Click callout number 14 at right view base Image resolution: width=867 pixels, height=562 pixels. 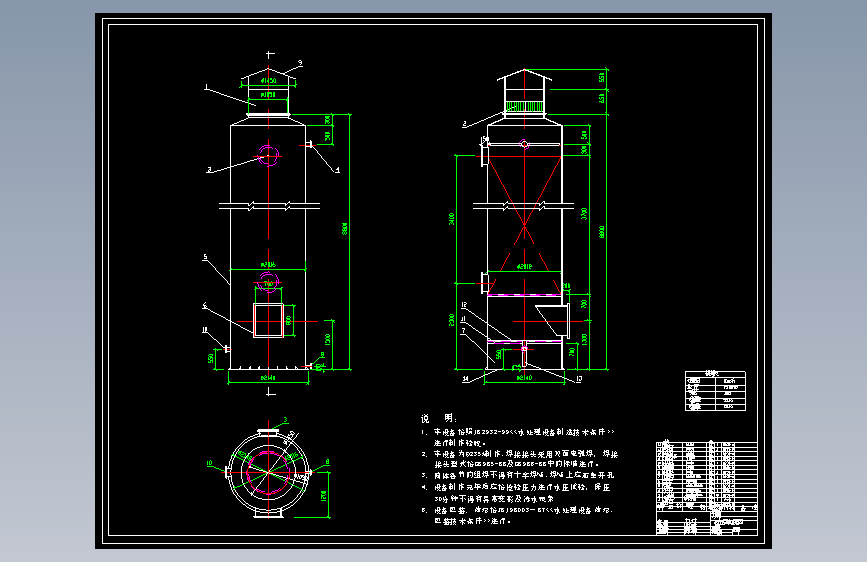pos(466,379)
